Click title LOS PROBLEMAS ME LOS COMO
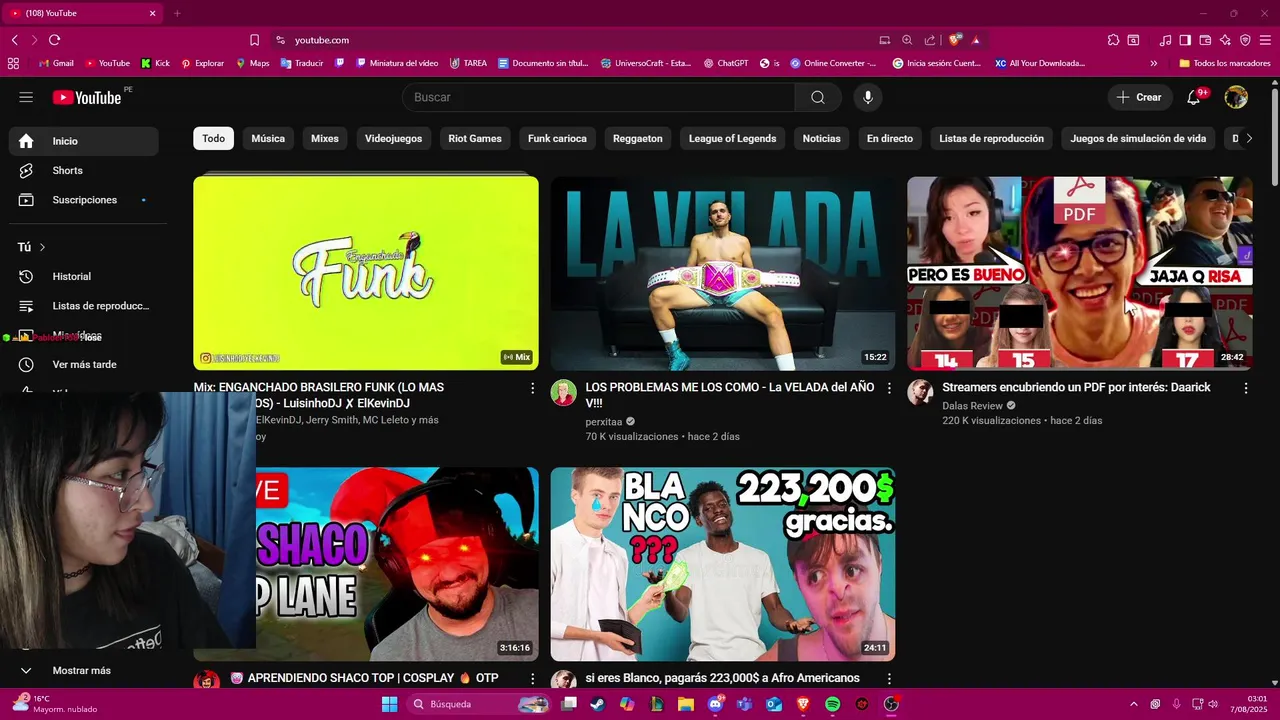Screen dimensions: 1280x720 point(730,395)
